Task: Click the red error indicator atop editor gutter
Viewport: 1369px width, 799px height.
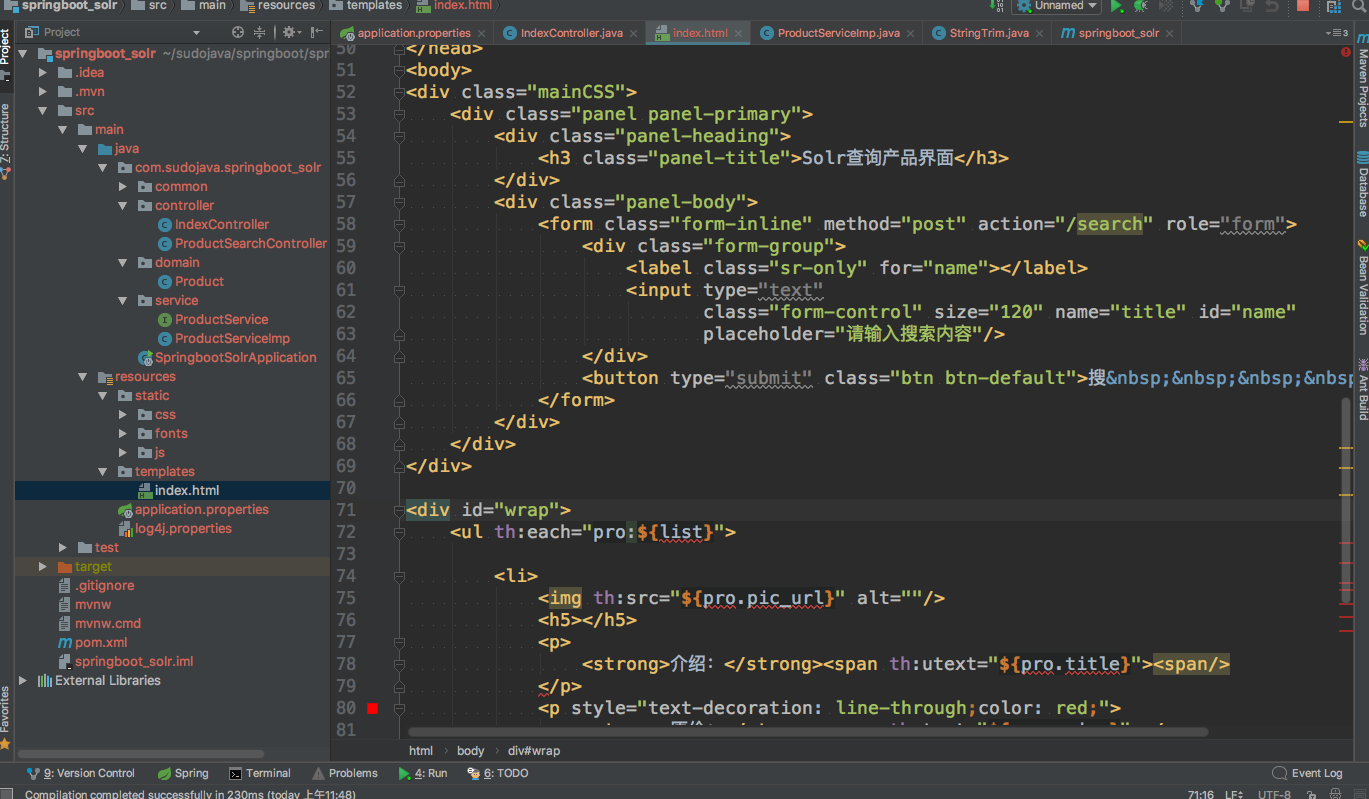Action: click(1345, 52)
